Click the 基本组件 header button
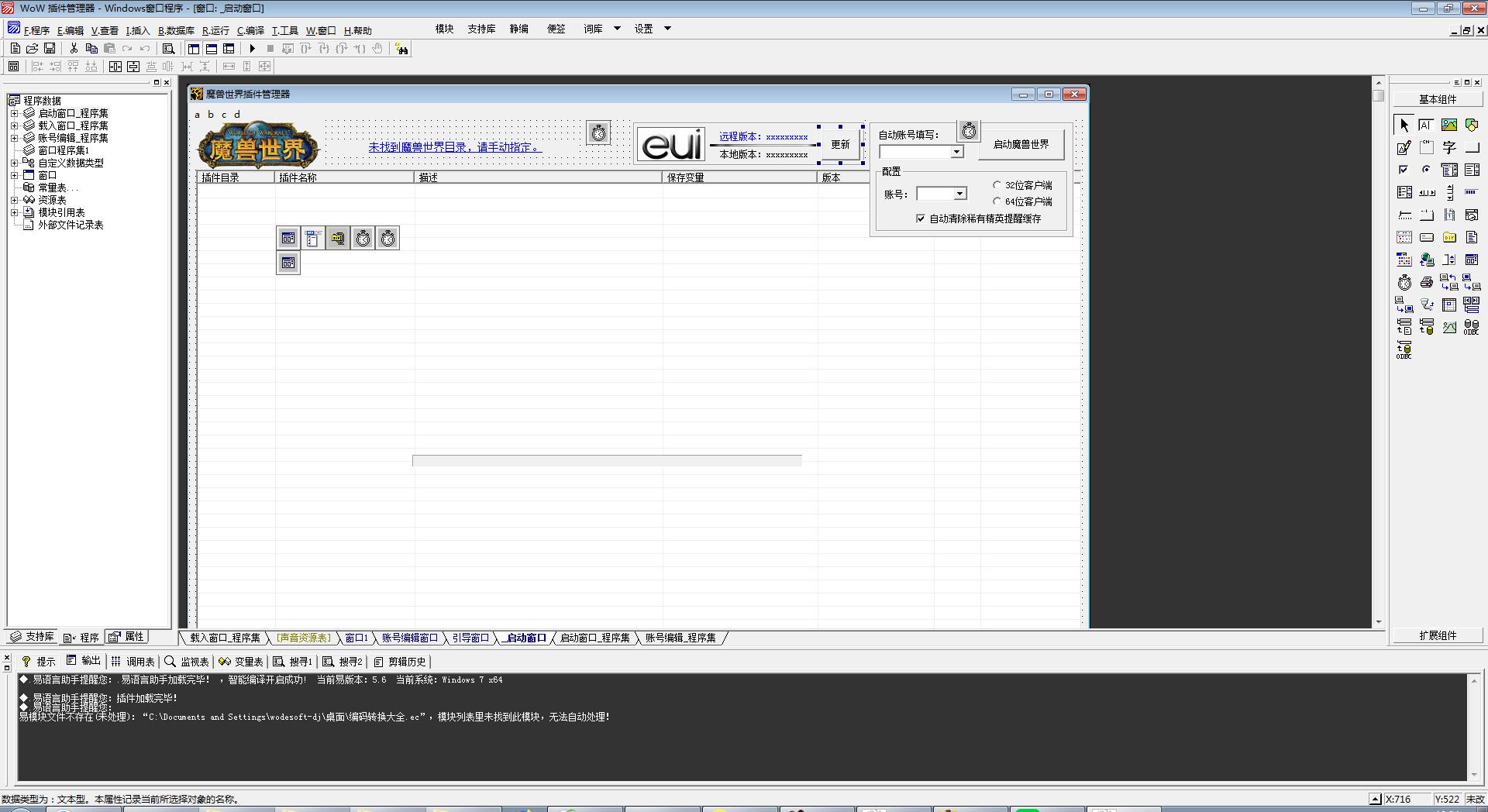Viewport: 1488px width, 812px height. click(x=1438, y=99)
